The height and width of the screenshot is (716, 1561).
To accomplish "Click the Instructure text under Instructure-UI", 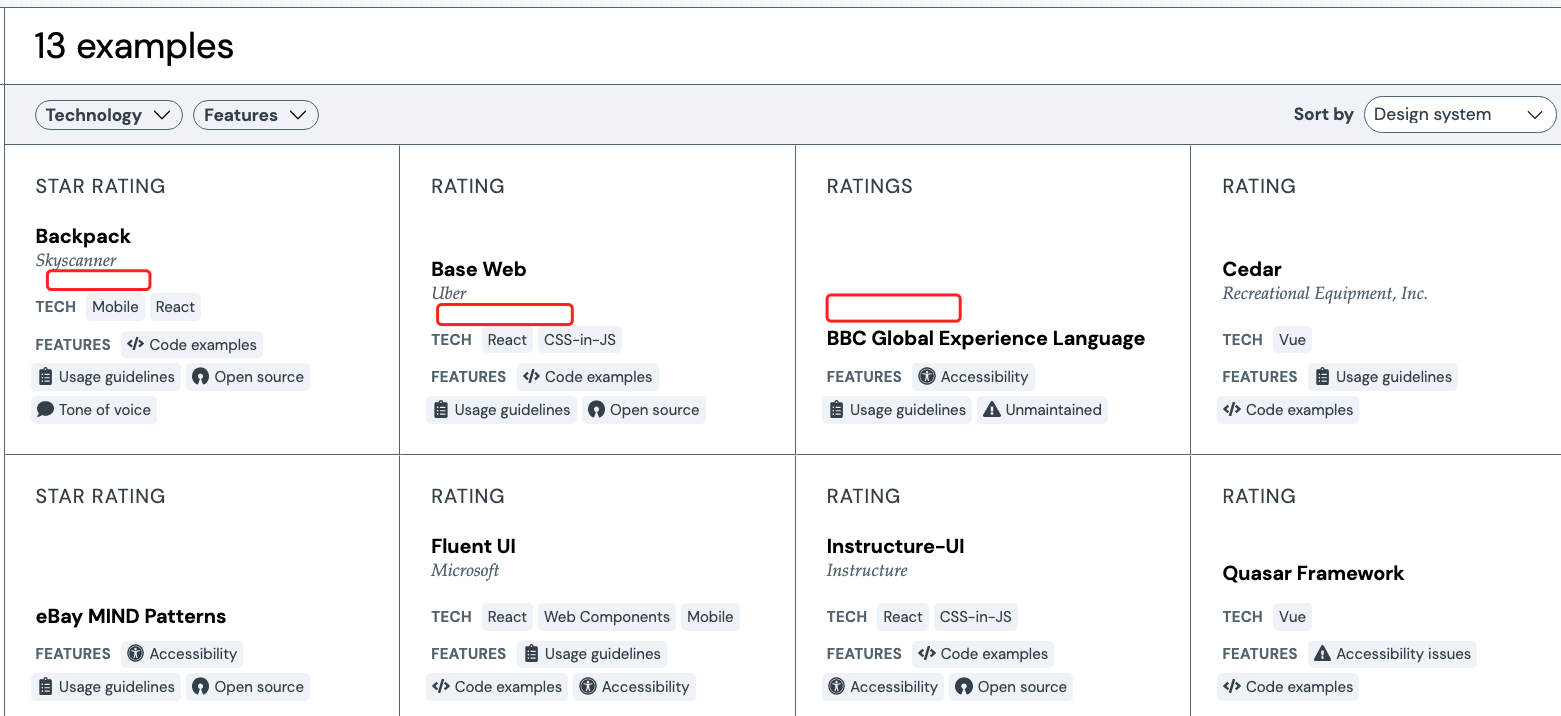I will tap(867, 571).
